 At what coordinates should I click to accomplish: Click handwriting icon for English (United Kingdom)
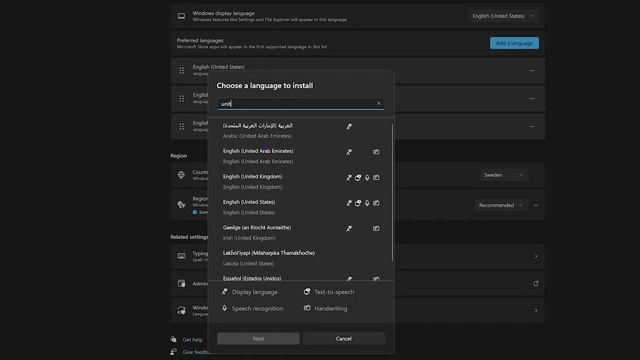[376, 178]
